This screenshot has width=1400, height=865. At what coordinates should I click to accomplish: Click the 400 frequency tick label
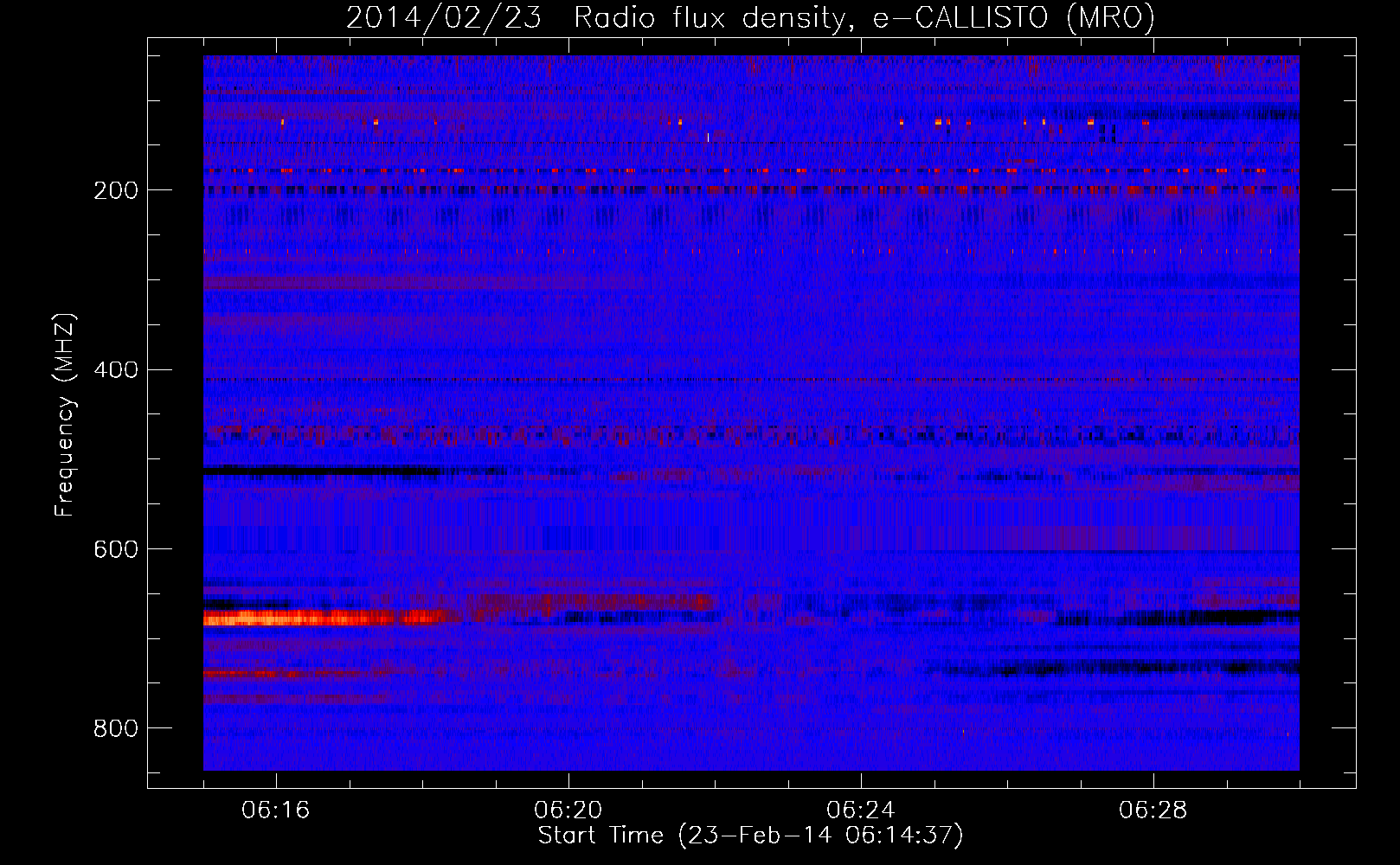pyautogui.click(x=116, y=370)
